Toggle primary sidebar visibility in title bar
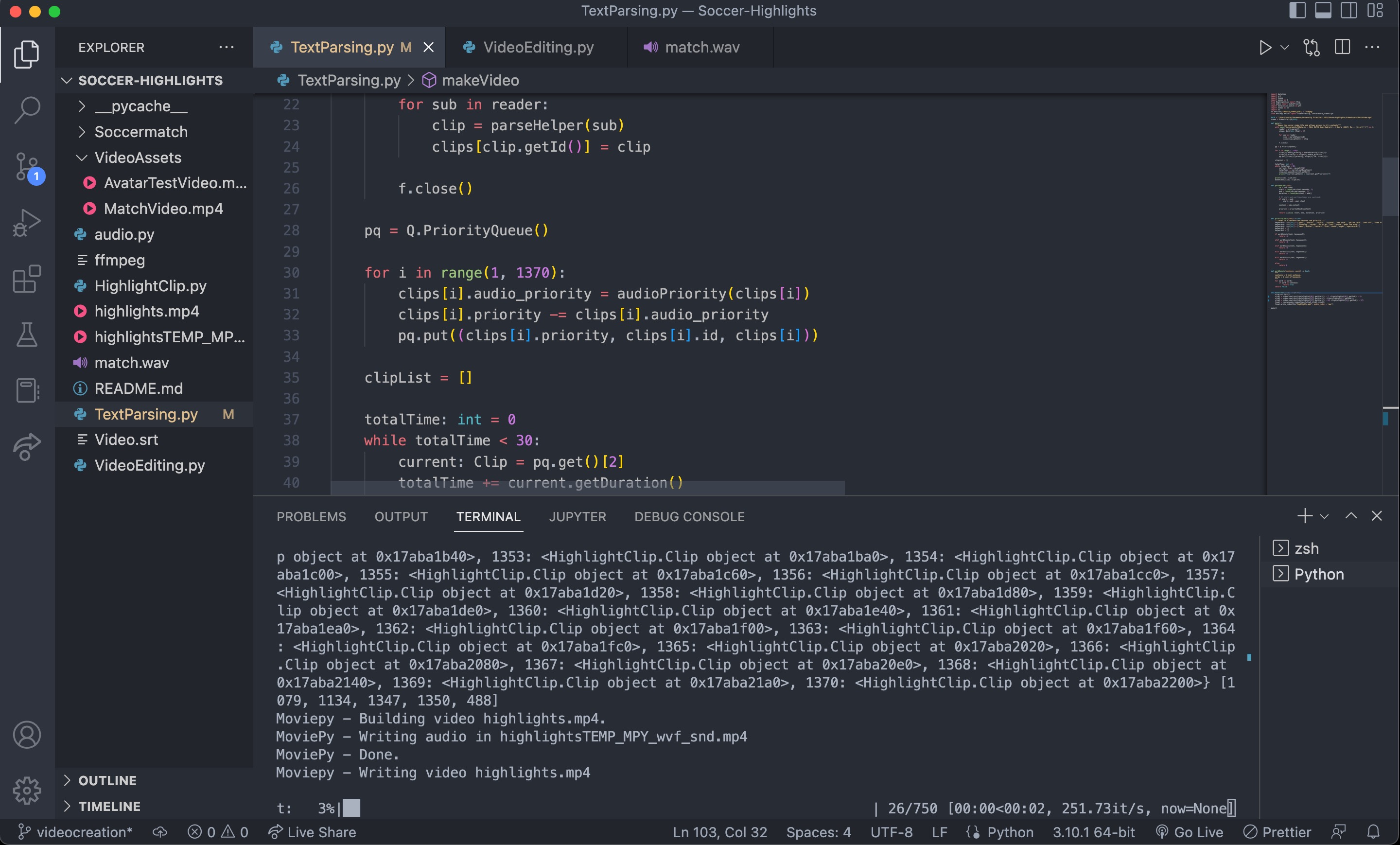 pyautogui.click(x=1298, y=11)
